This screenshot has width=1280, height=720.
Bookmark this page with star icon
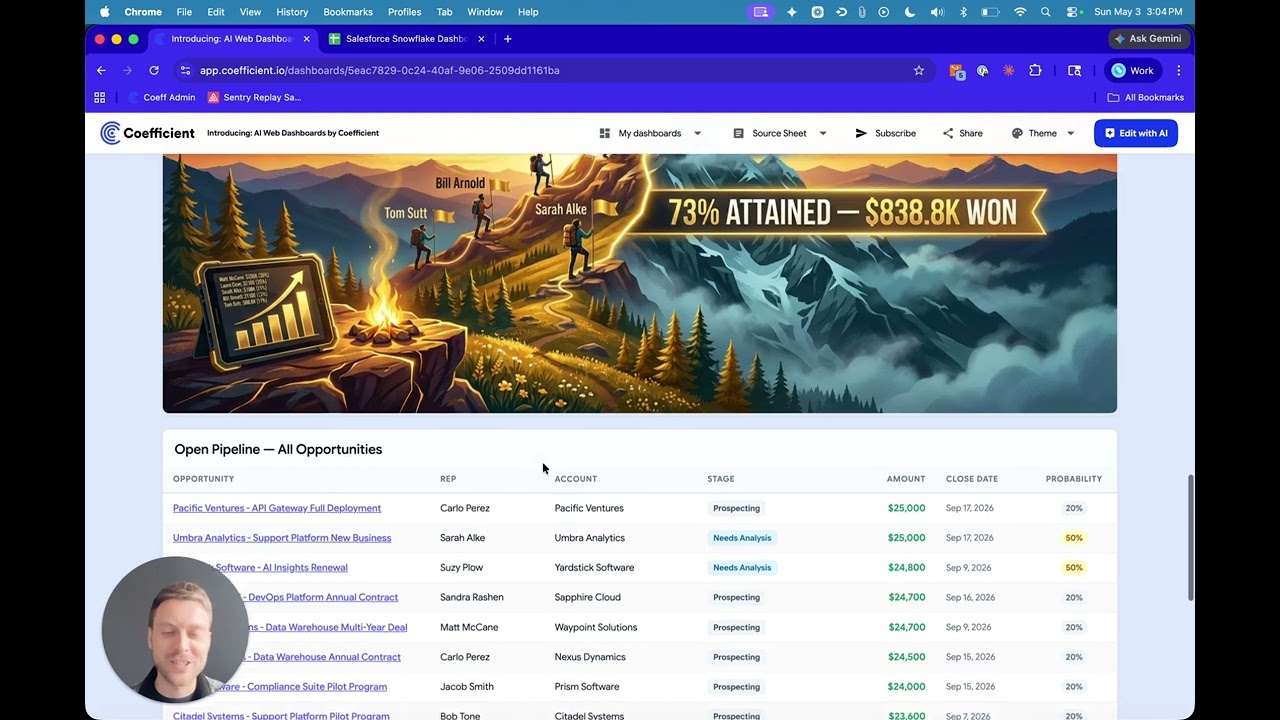point(918,70)
